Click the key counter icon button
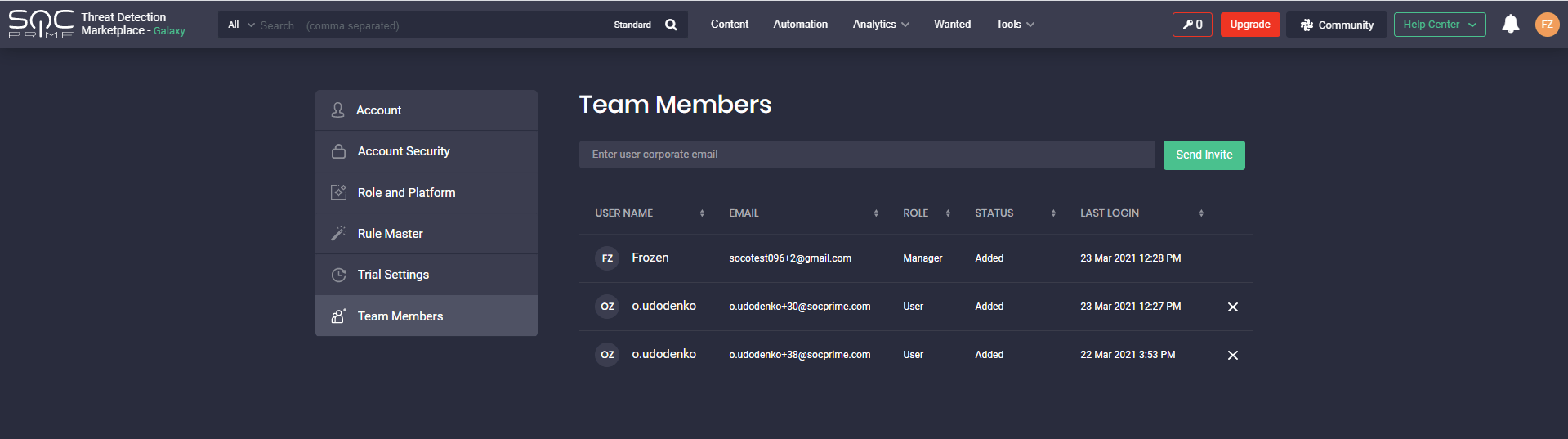Screen dimensions: 1568x439 tap(1192, 25)
